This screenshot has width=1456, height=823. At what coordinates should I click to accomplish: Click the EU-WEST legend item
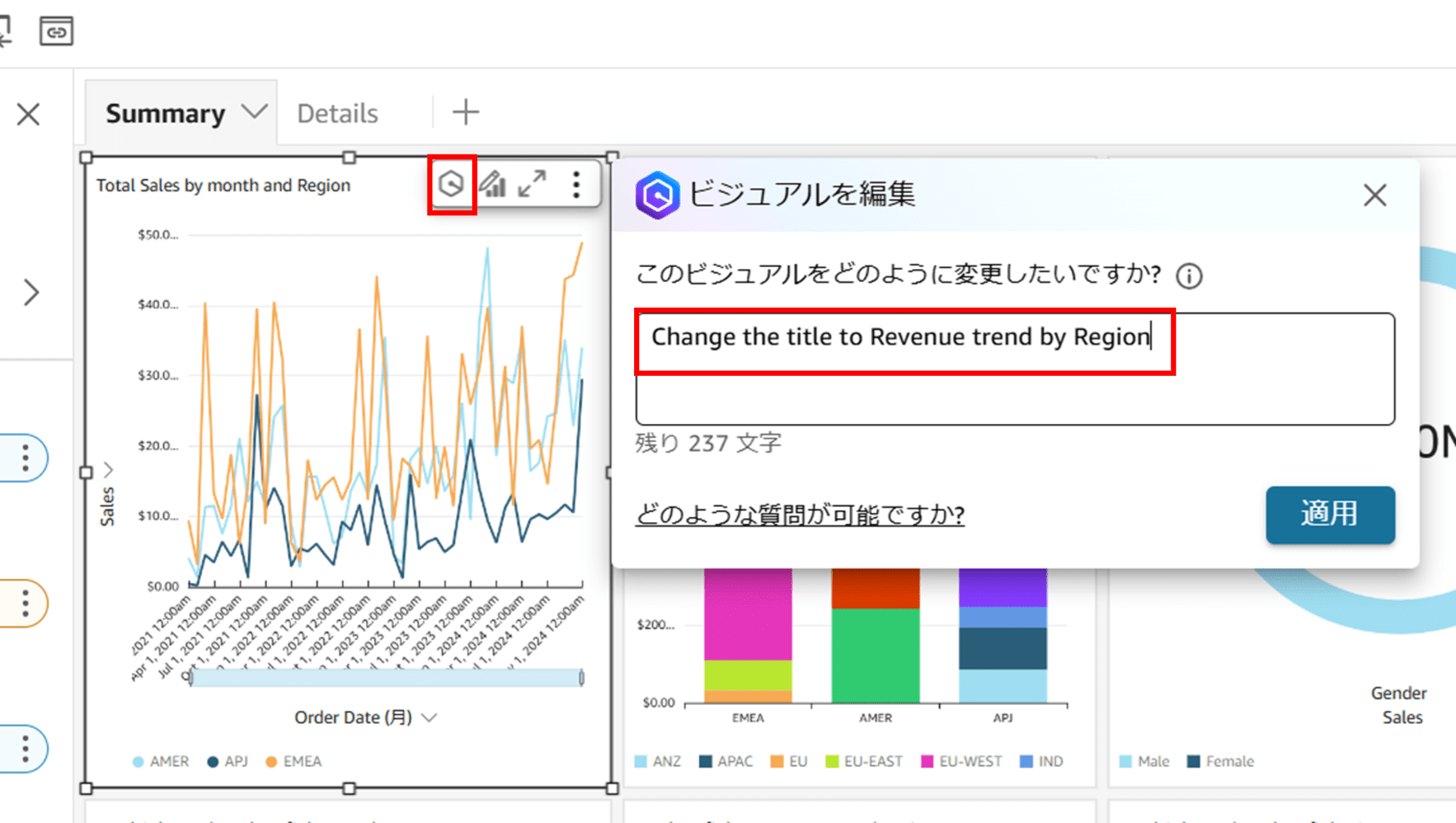(x=962, y=761)
